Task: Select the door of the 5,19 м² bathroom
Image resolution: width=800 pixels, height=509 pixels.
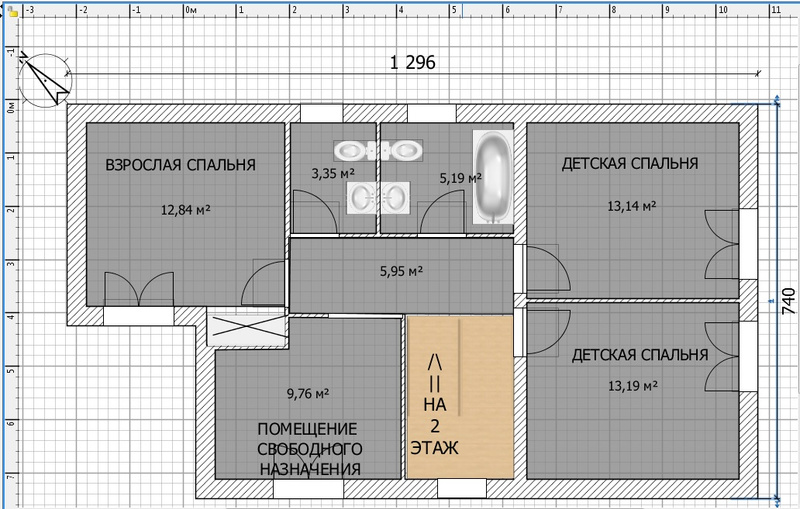Action: pyautogui.click(x=442, y=213)
